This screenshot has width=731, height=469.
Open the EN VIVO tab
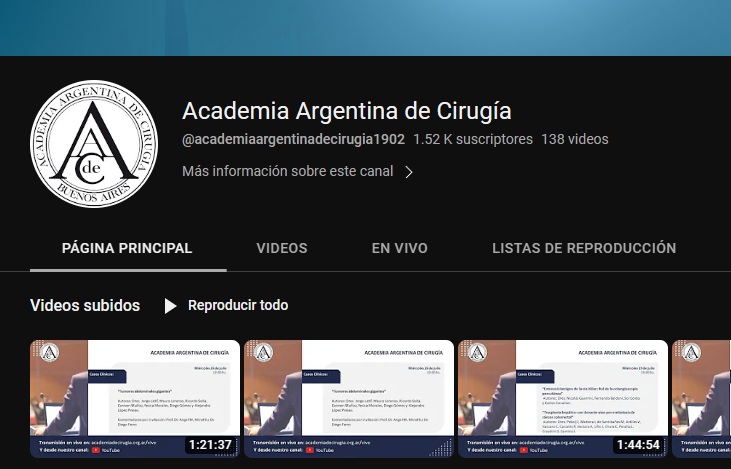400,248
